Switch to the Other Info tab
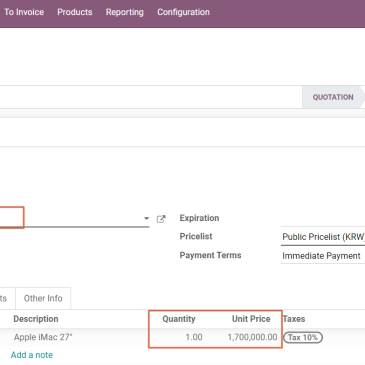Screen dimensions: 365x365 coord(43,298)
